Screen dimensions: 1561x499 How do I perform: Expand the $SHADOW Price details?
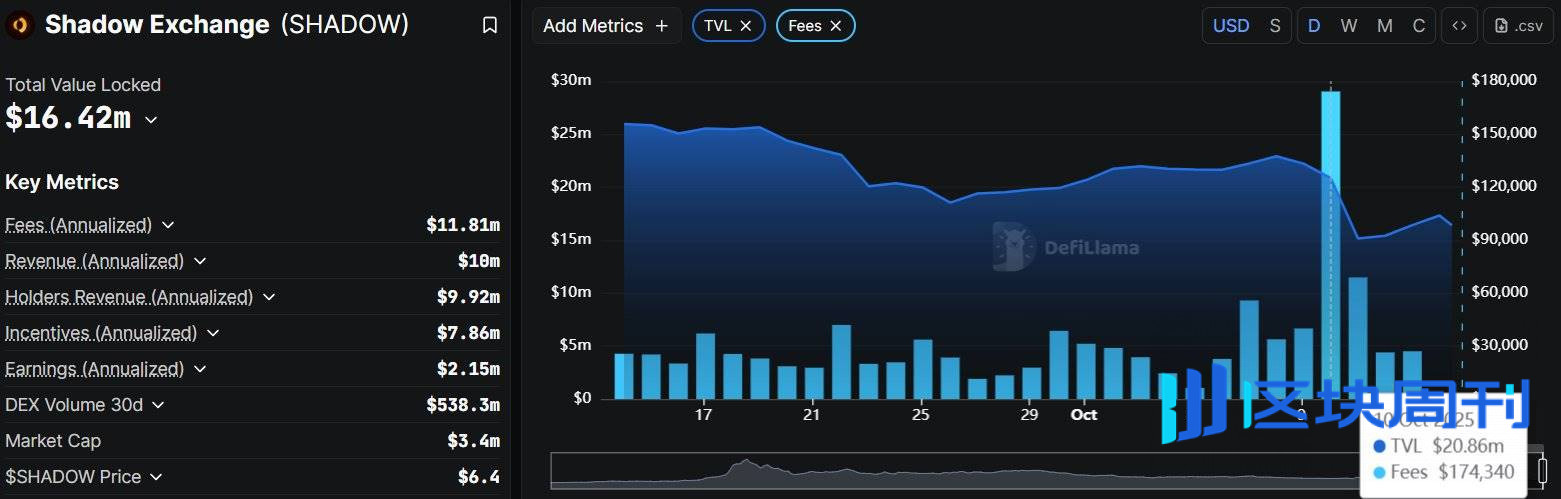pyautogui.click(x=156, y=477)
